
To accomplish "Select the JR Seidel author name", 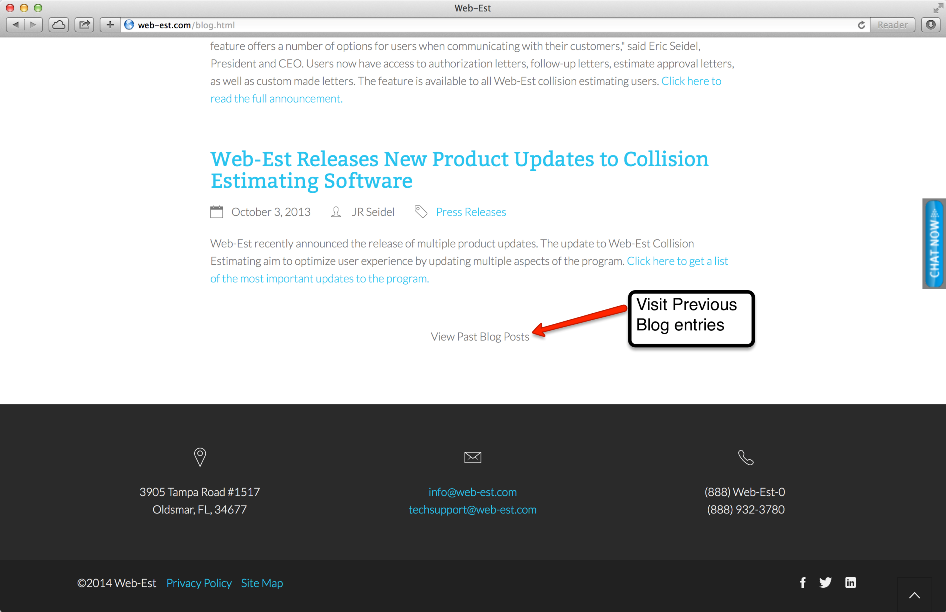I will pos(373,212).
